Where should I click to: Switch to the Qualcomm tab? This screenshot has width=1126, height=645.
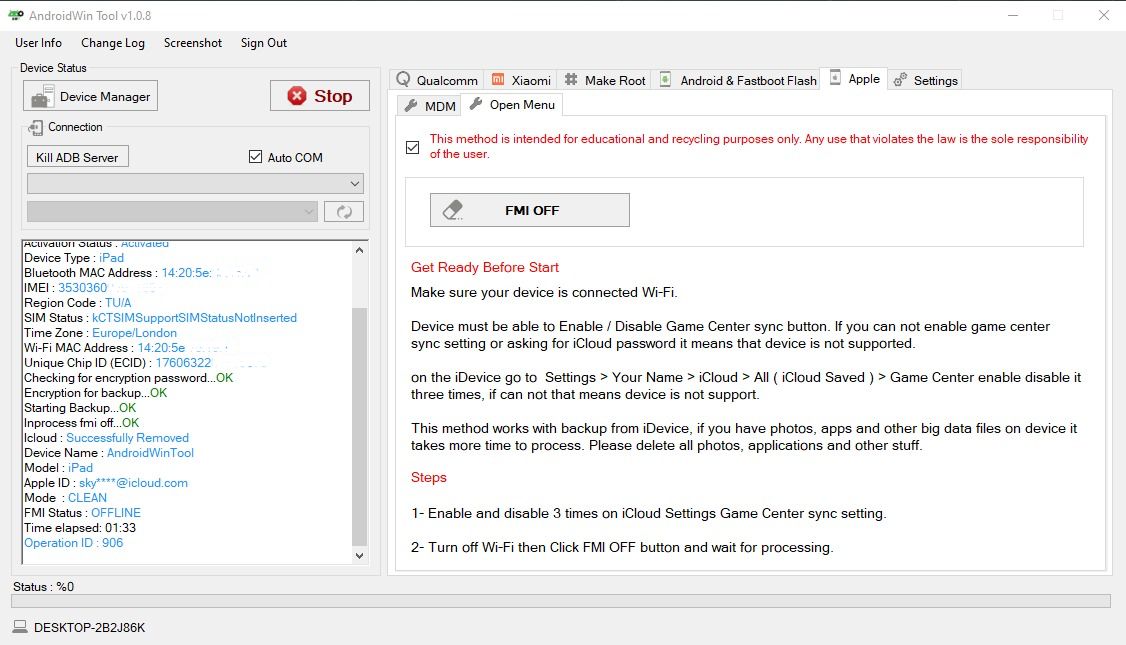click(437, 80)
